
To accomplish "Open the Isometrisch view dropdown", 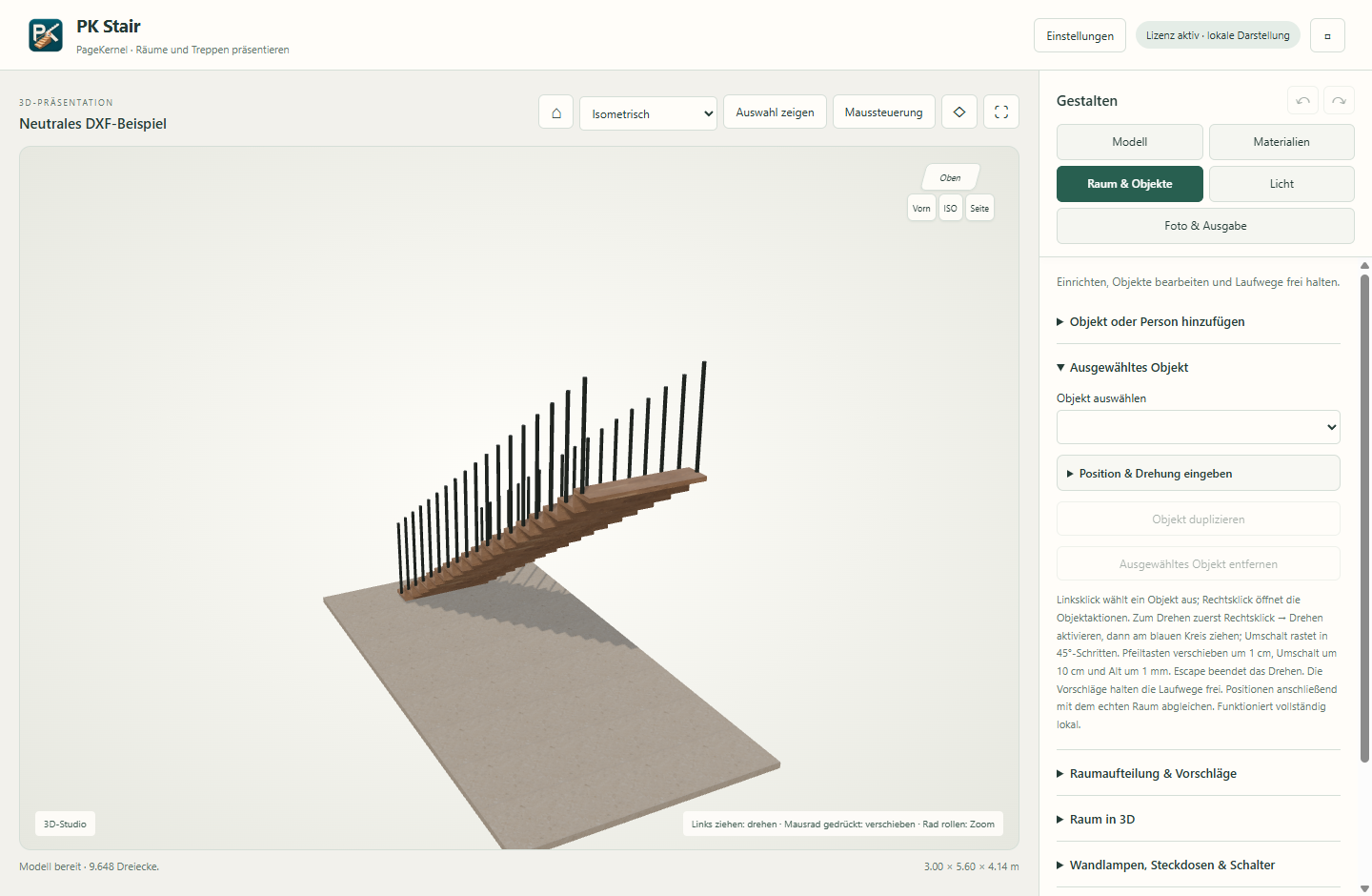I will click(649, 113).
